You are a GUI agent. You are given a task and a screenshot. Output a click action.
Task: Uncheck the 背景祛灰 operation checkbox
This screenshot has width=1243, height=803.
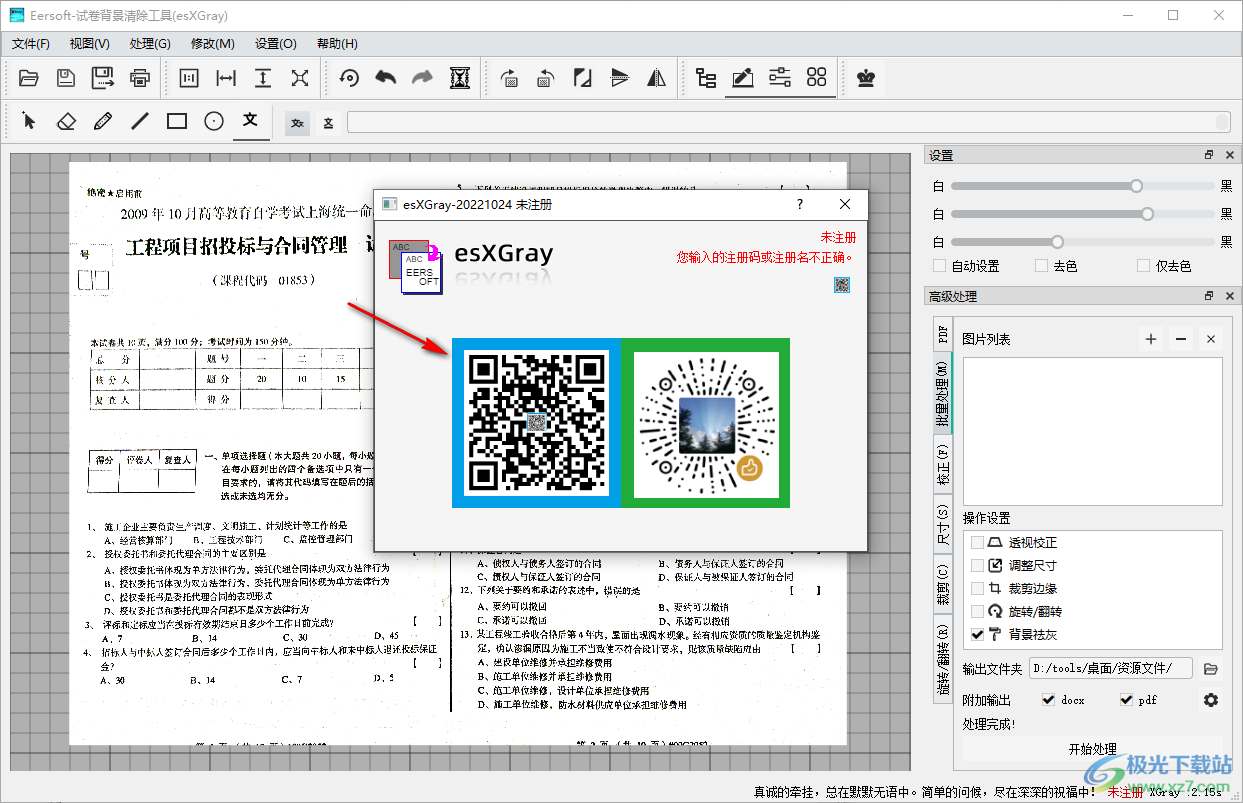point(977,634)
